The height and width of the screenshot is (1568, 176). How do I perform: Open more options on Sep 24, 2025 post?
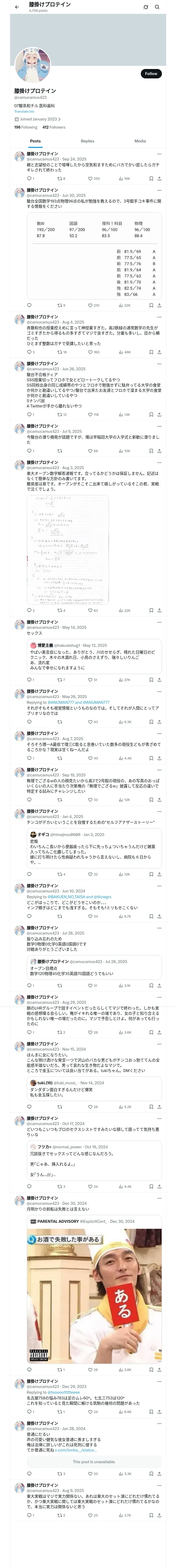(159, 154)
